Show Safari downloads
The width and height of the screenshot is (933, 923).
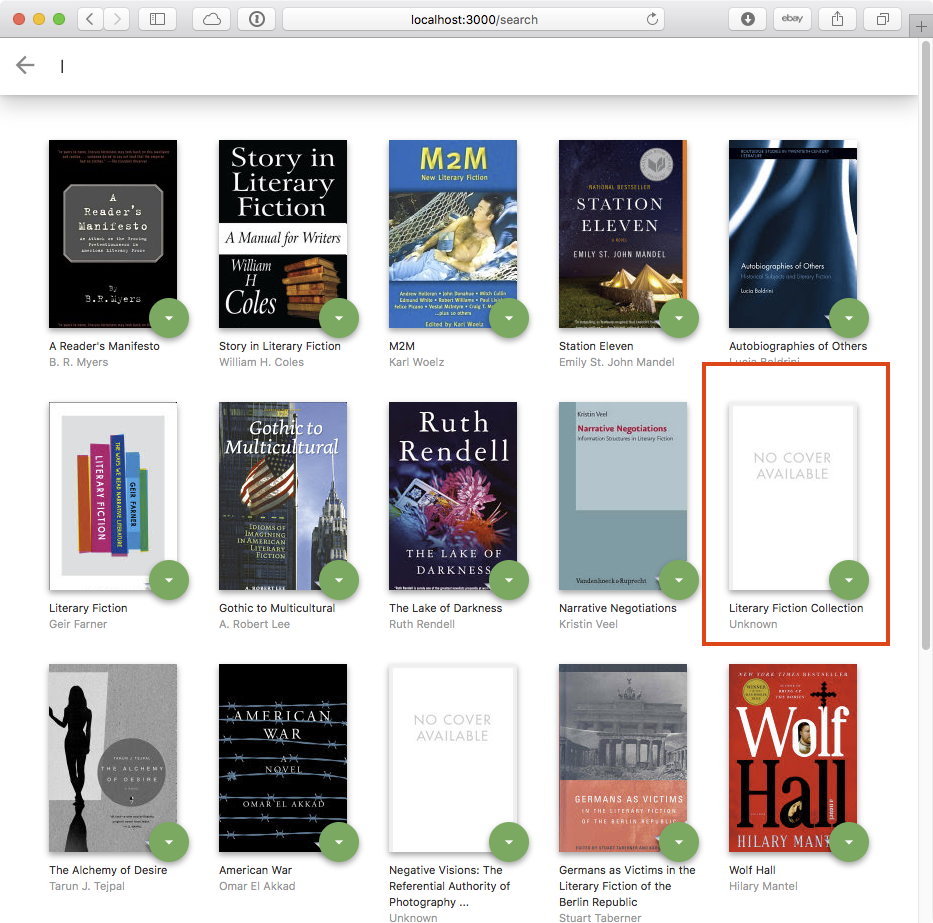coord(747,19)
